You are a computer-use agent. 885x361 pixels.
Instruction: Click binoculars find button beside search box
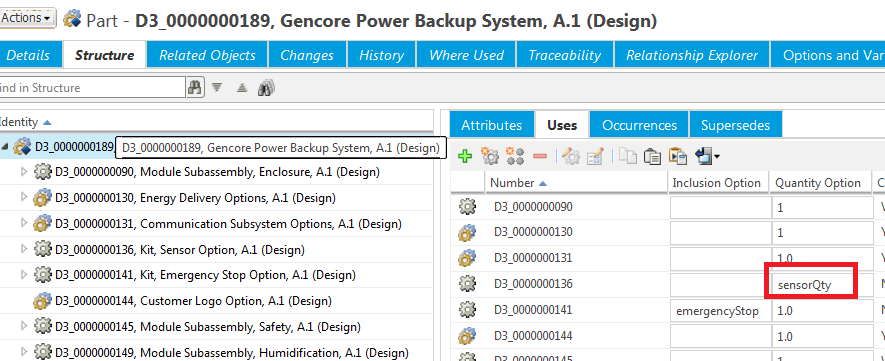tap(195, 87)
